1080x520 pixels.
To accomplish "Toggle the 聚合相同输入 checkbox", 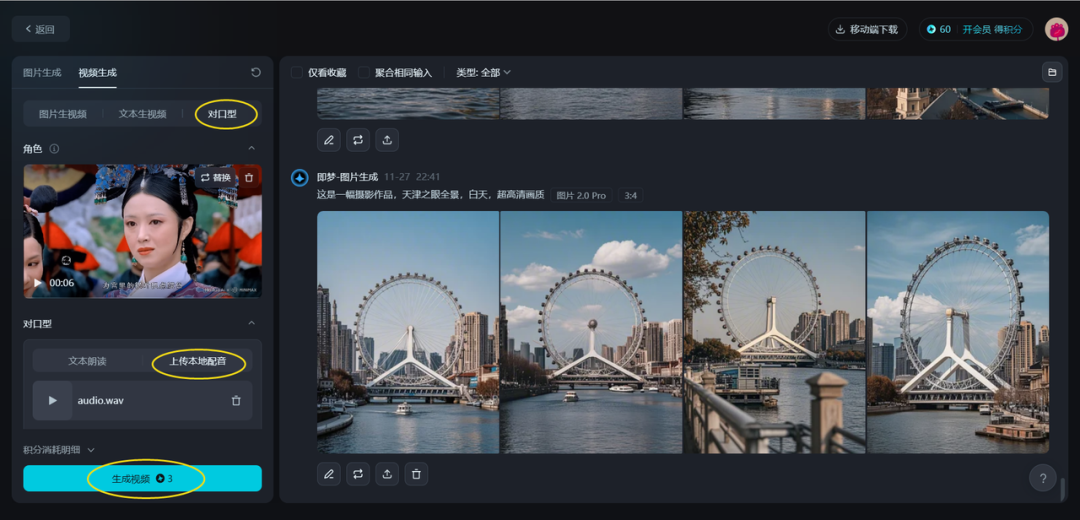I will (x=364, y=73).
